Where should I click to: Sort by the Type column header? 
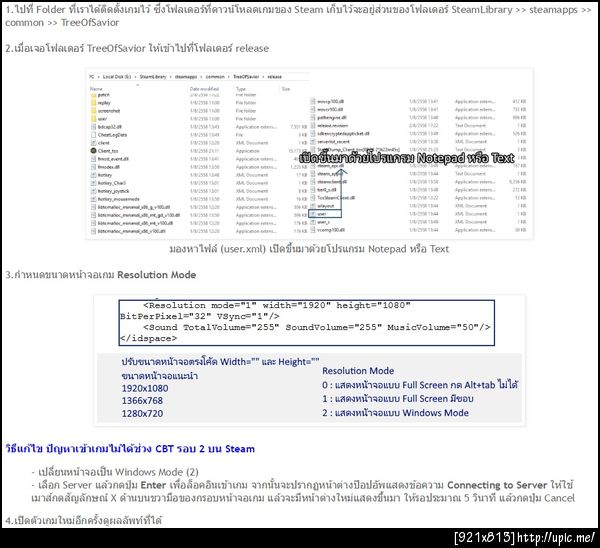(241, 89)
